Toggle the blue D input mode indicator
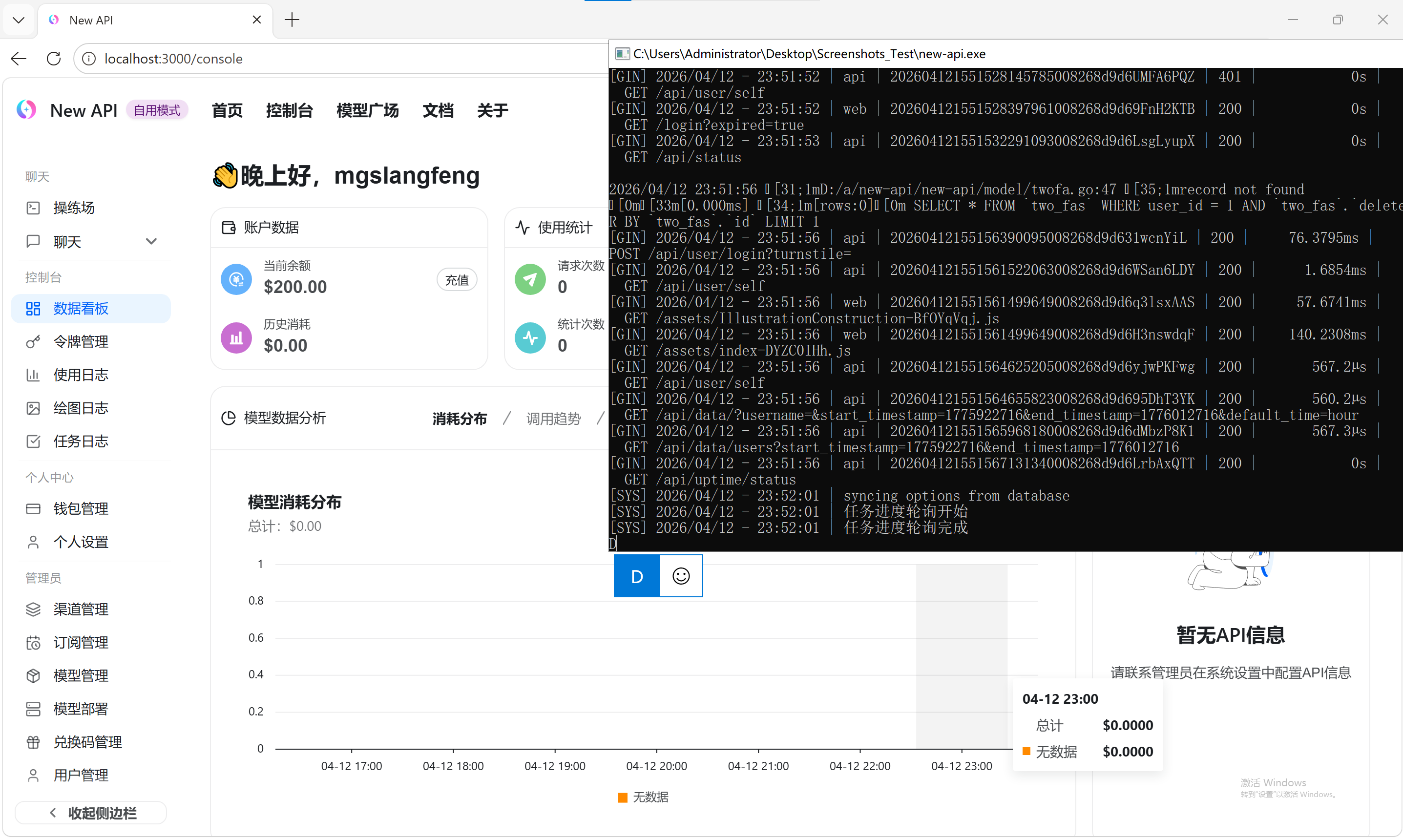This screenshot has height=840, width=1403. (637, 576)
